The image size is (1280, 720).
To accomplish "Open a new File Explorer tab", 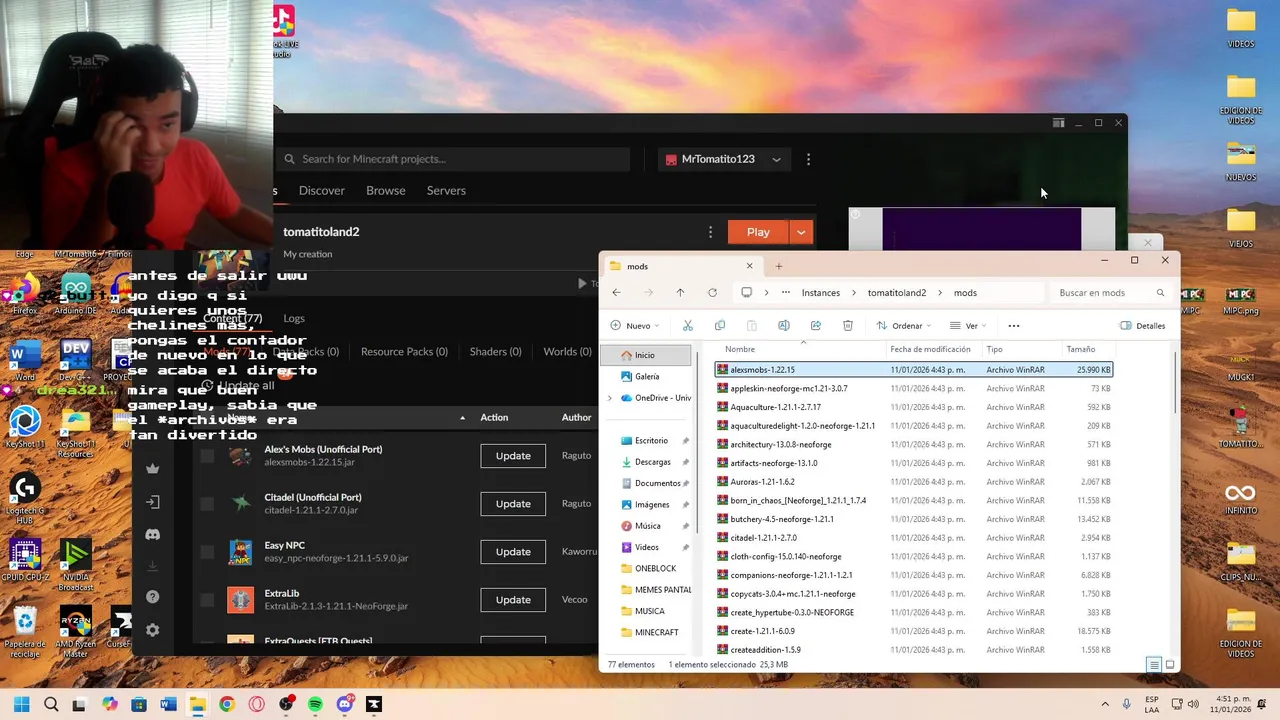I will pyautogui.click(x=778, y=266).
